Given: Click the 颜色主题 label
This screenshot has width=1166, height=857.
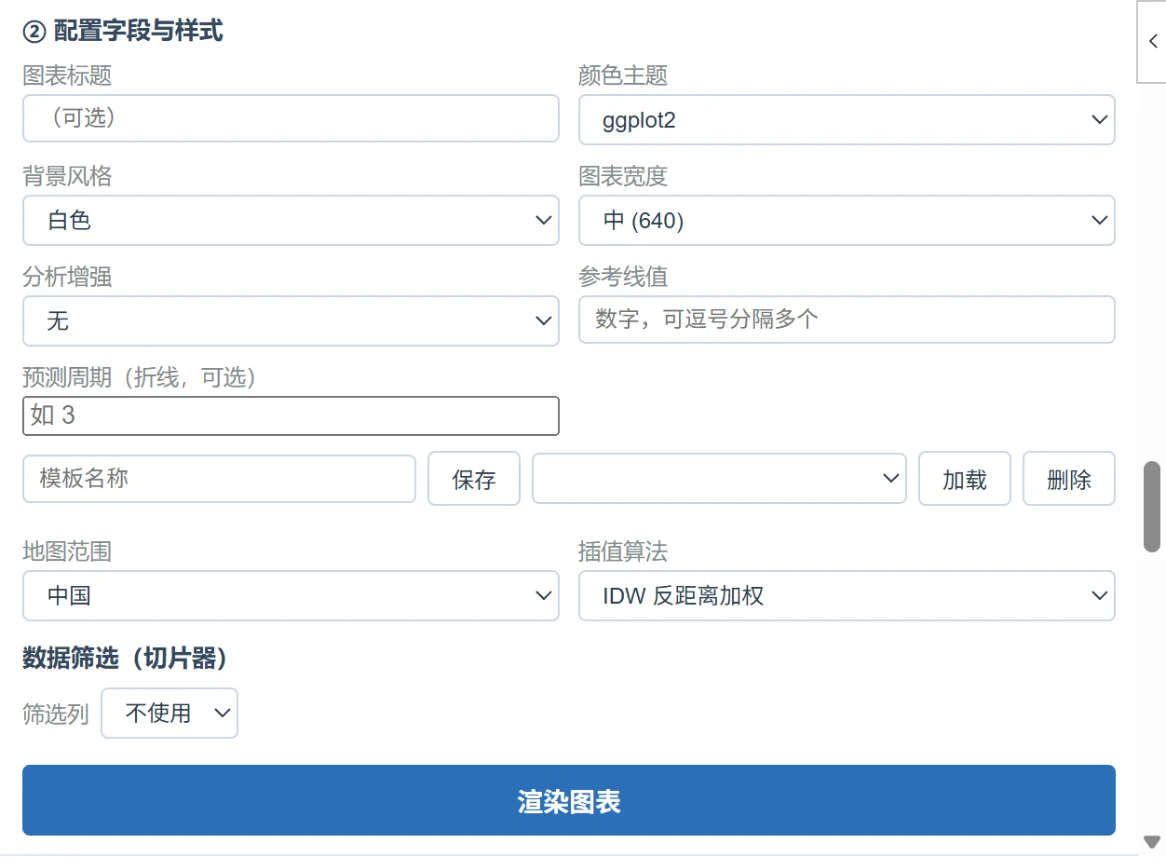Looking at the screenshot, I should [x=623, y=75].
